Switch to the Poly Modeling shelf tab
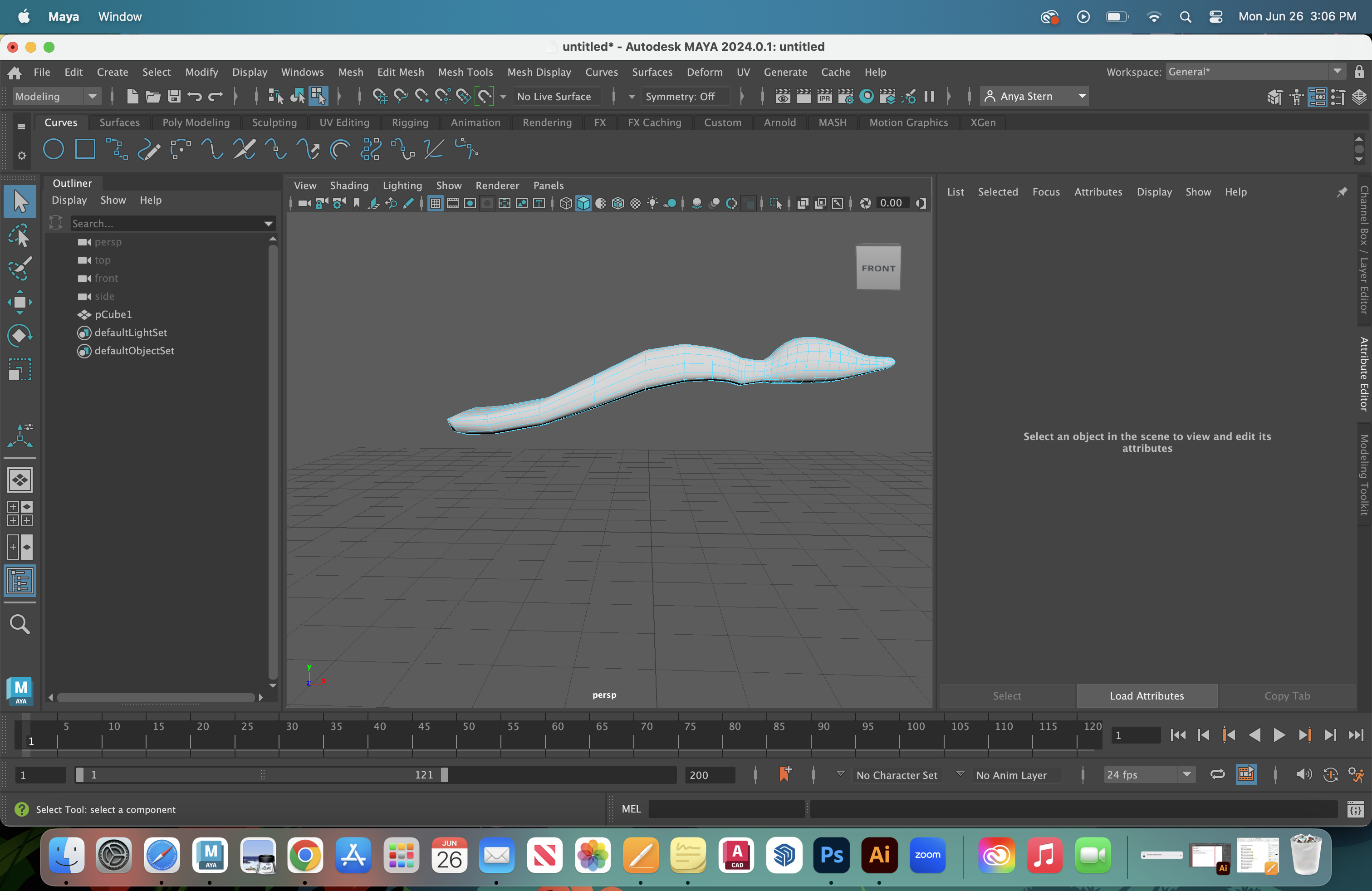 [196, 122]
